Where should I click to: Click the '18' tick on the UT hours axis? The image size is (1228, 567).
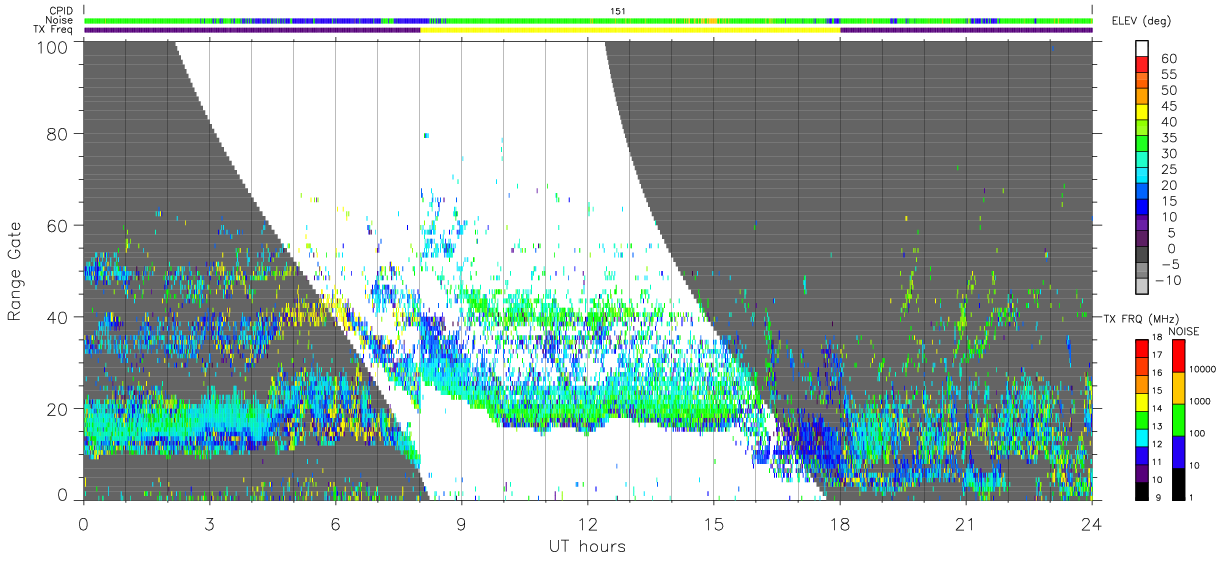(839, 523)
